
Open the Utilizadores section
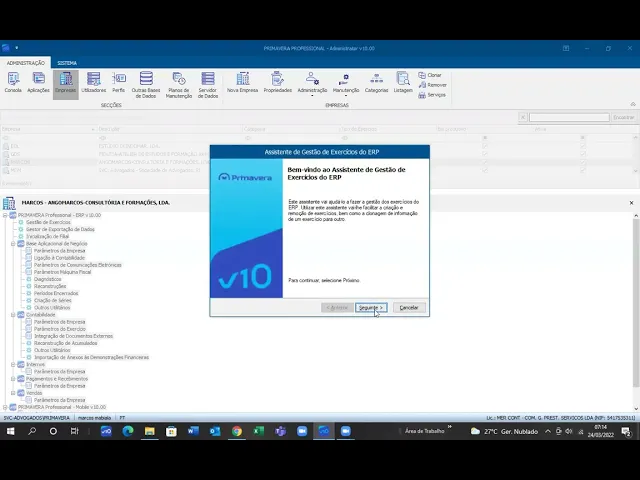point(93,83)
